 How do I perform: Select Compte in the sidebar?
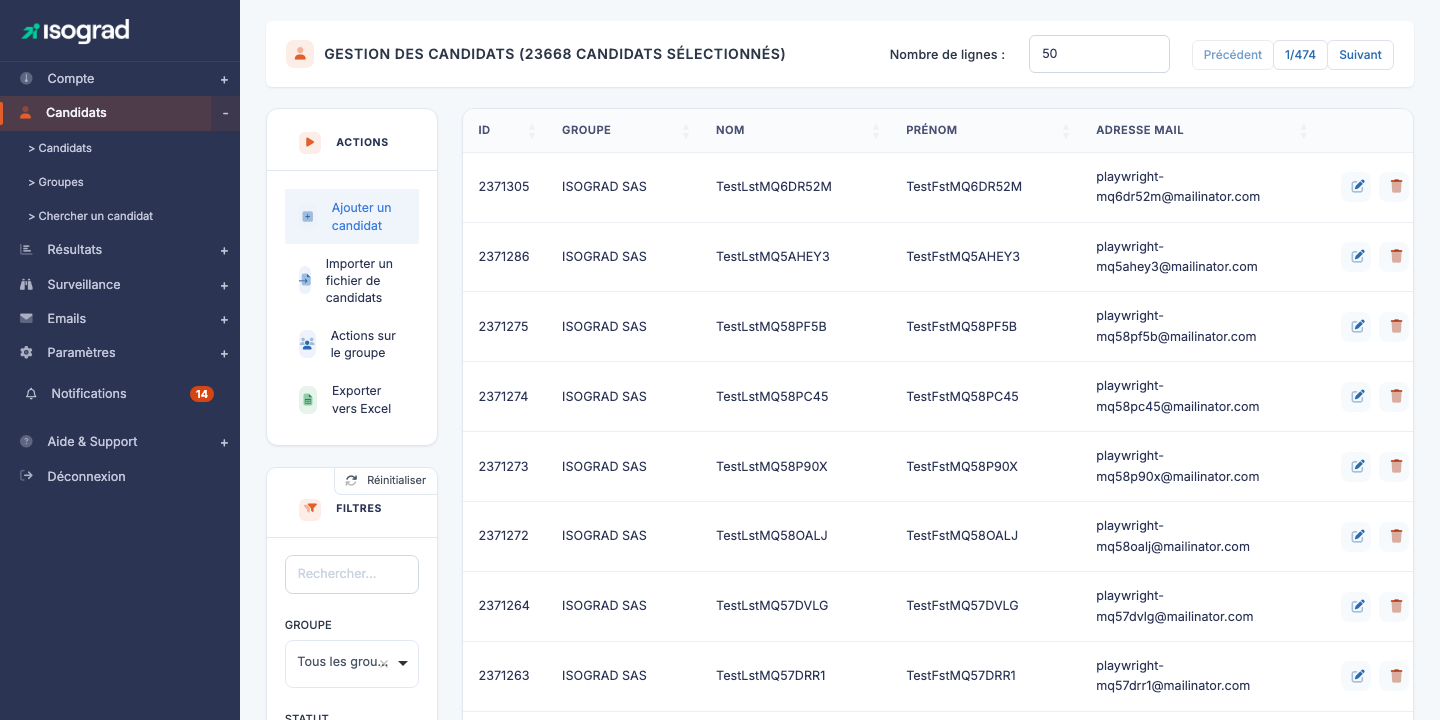coord(120,79)
